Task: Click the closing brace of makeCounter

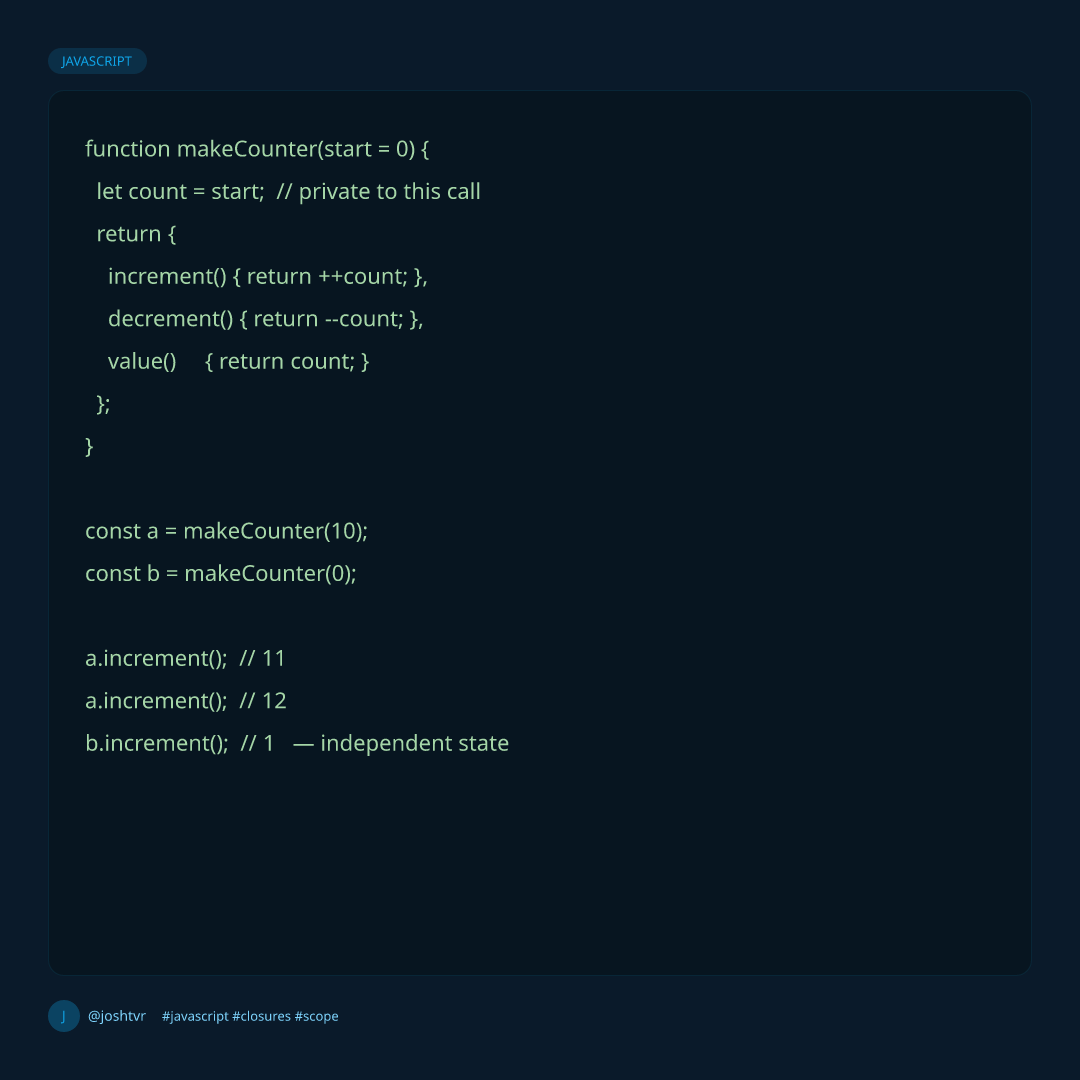Action: pos(89,446)
